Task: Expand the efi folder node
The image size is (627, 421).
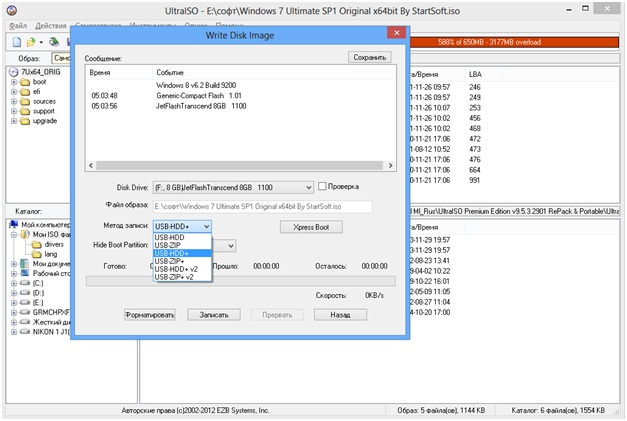Action: click(14, 92)
